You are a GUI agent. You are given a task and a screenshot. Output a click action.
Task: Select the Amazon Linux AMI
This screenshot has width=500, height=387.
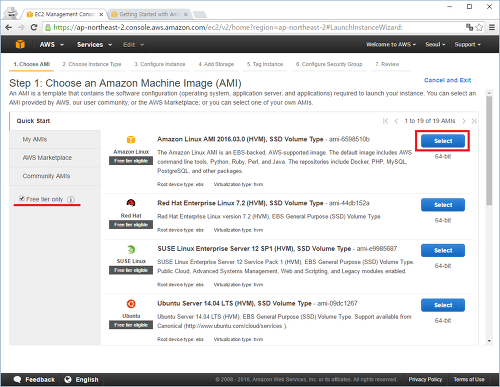(443, 141)
